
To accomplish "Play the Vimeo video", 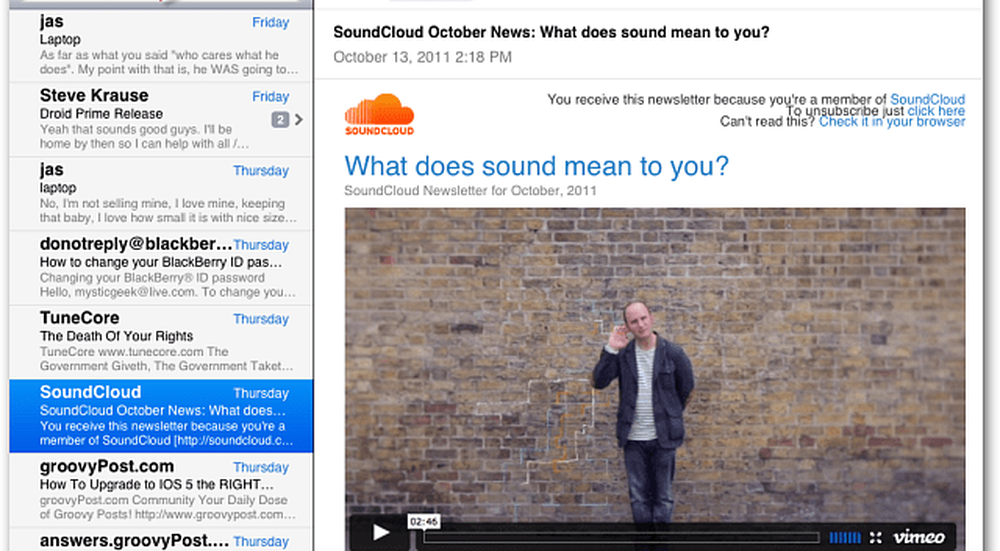I will coord(381,533).
